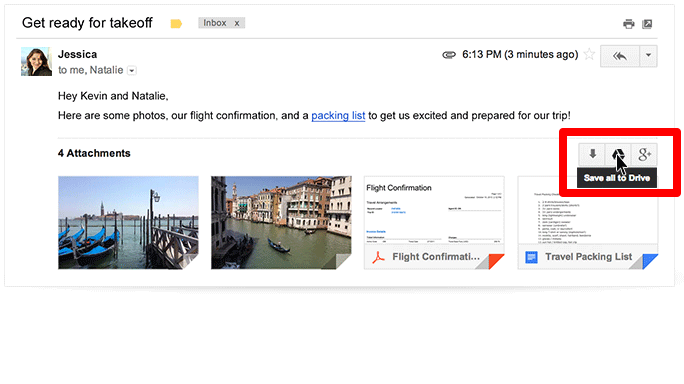The width and height of the screenshot is (684, 384).
Task: Open more reply options dropdown arrow
Action: (x=648, y=55)
